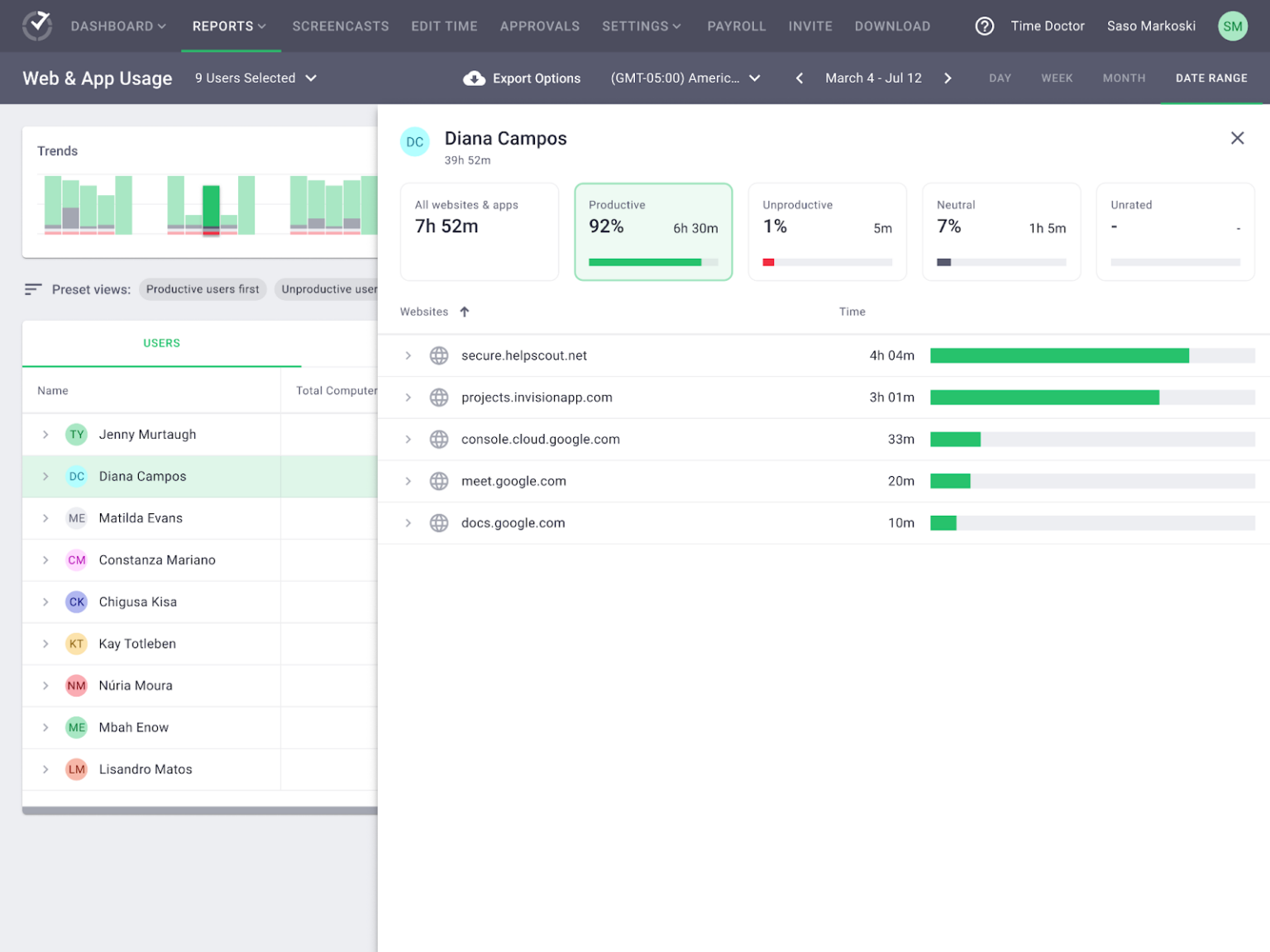Open the REPORTS menu

229,26
